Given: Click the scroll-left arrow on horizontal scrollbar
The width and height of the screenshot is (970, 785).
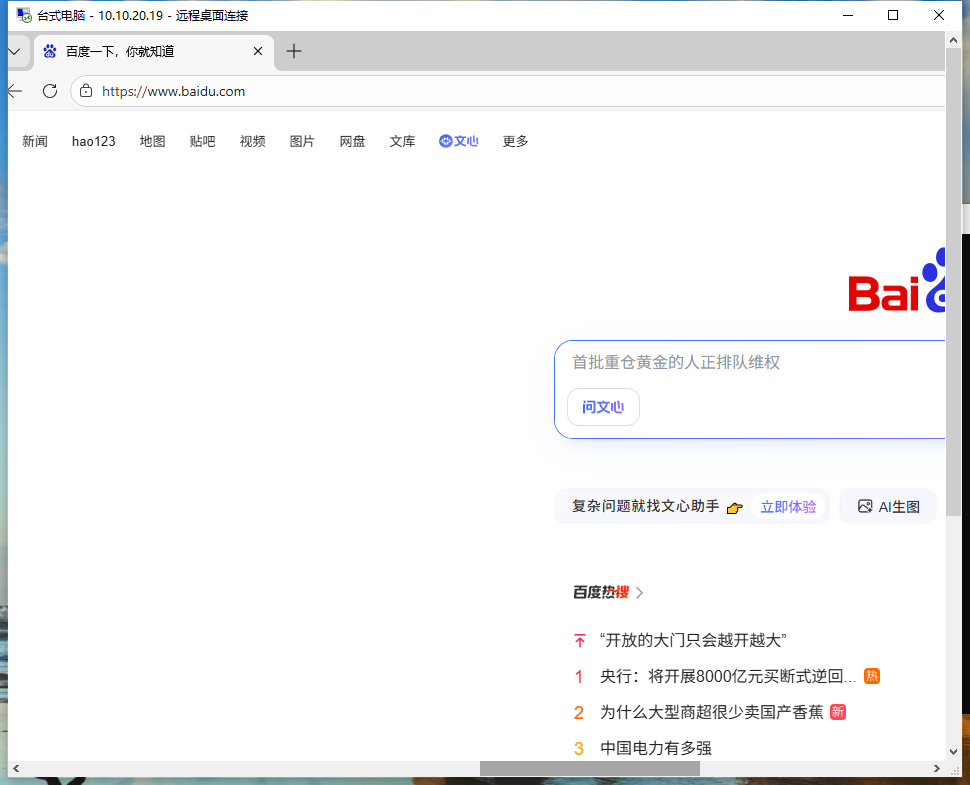Looking at the screenshot, I should point(16,768).
